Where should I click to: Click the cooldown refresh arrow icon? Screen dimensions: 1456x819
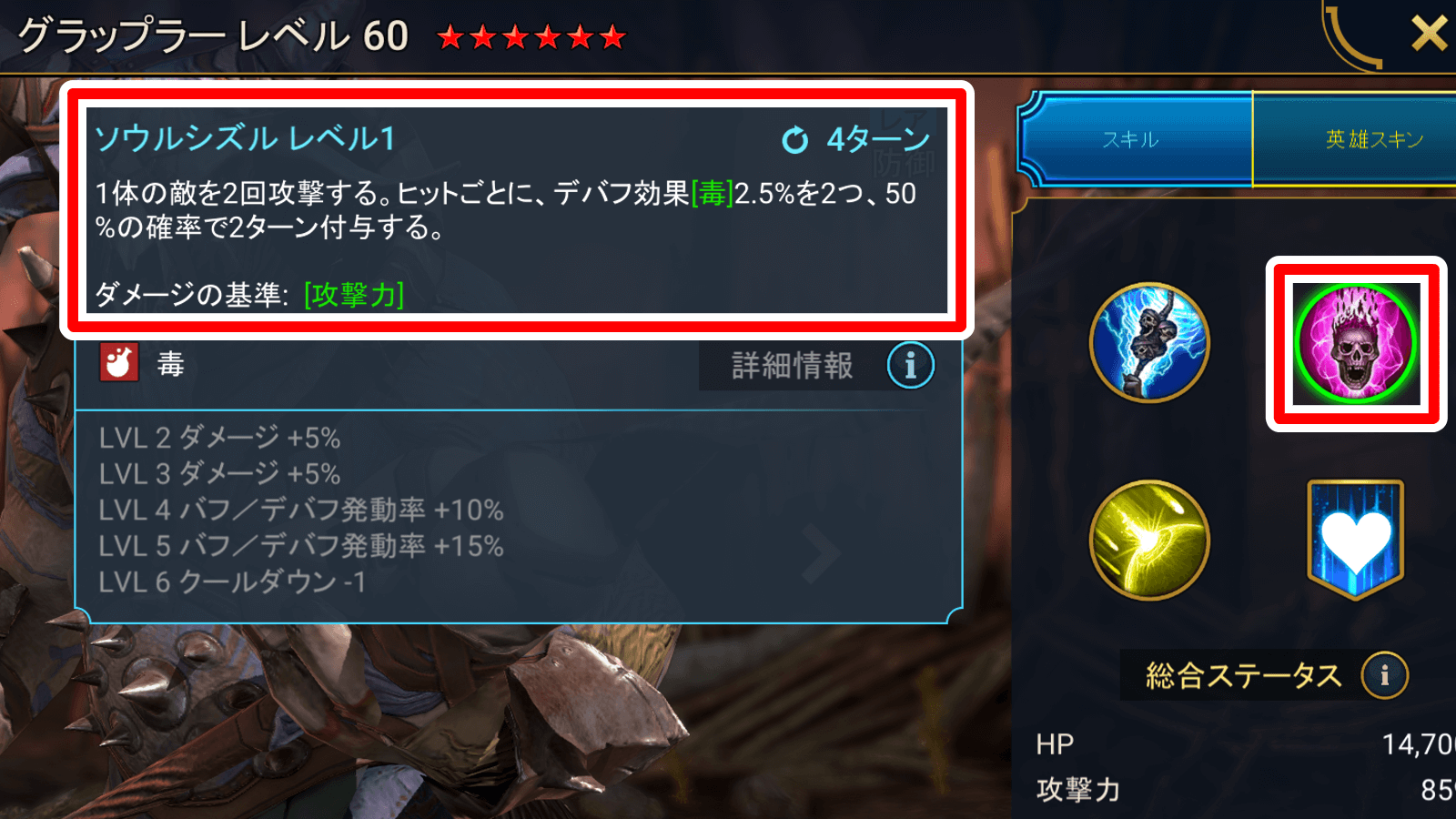click(794, 140)
